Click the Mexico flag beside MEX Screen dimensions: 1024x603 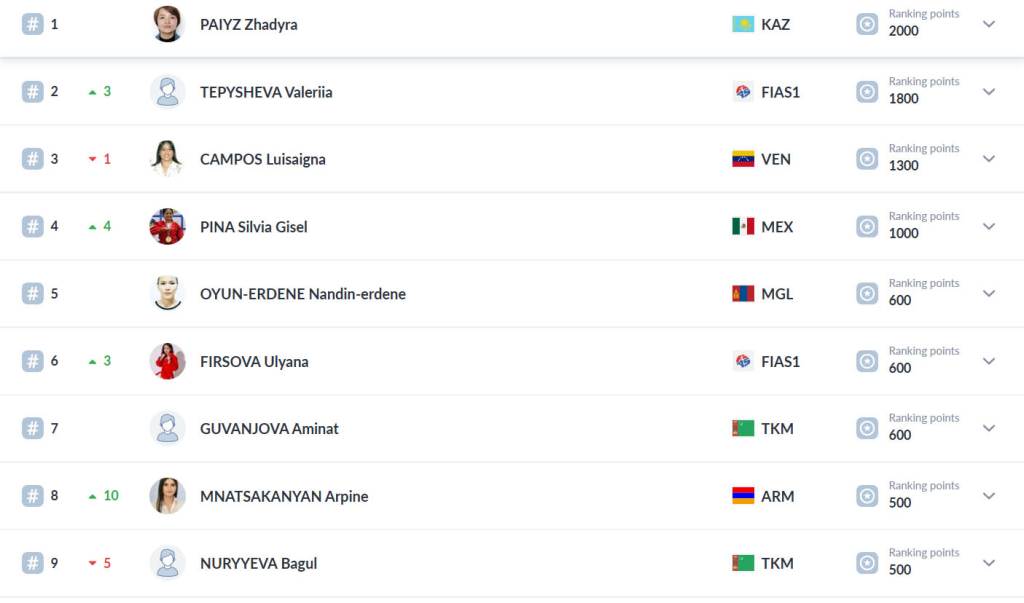[x=743, y=226]
